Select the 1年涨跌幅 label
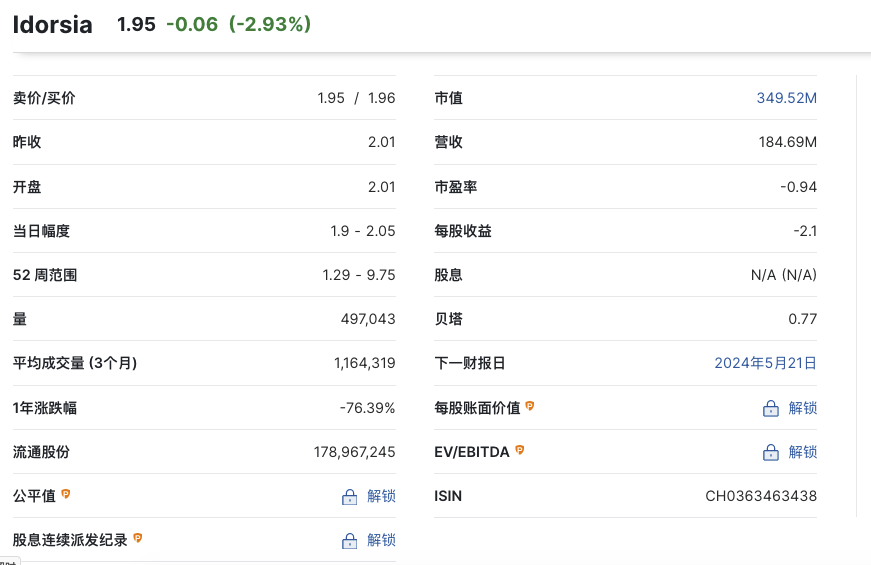The height and width of the screenshot is (565, 871). point(45,408)
